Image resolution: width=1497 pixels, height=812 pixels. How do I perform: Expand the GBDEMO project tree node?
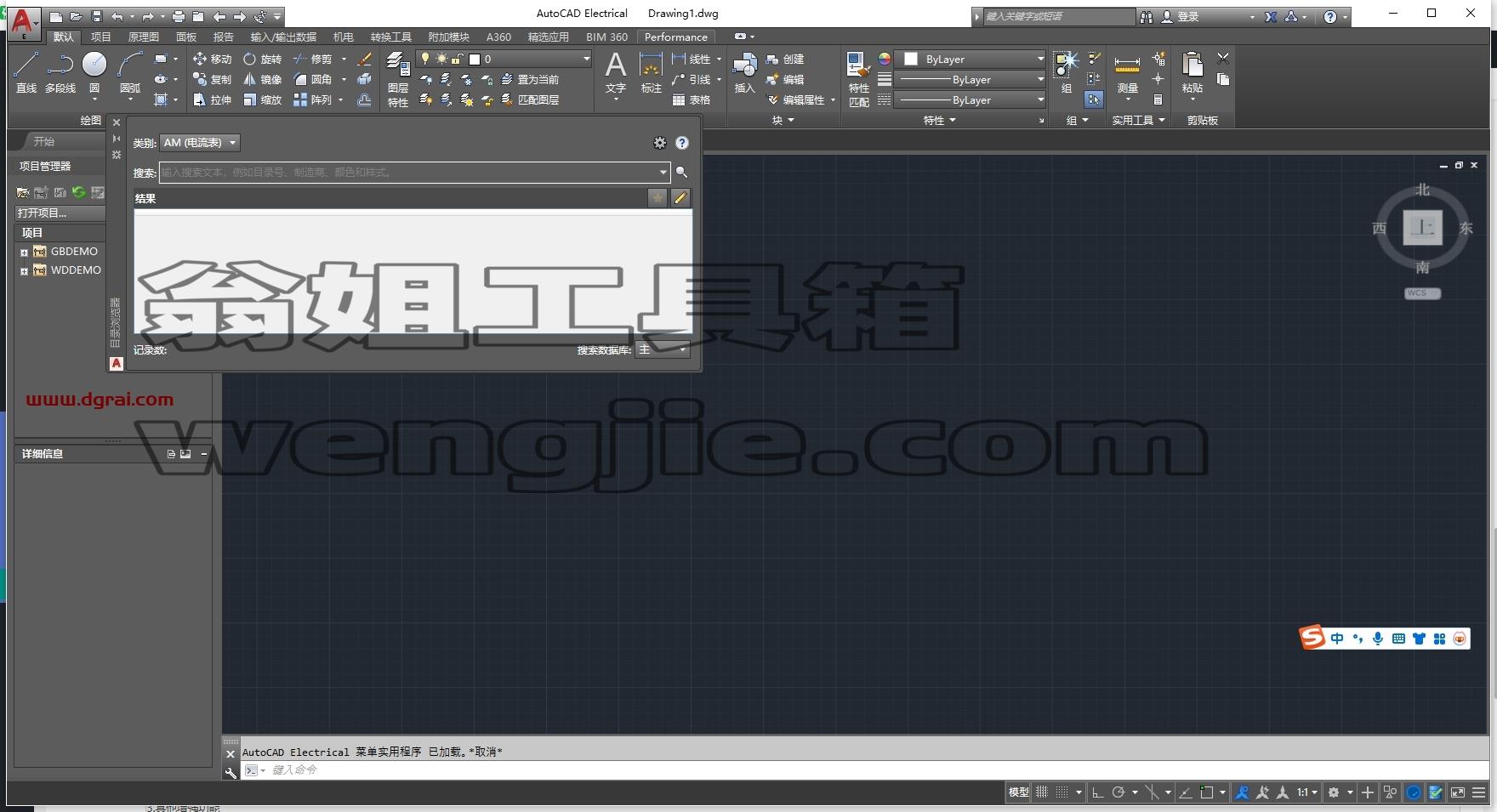(x=24, y=252)
